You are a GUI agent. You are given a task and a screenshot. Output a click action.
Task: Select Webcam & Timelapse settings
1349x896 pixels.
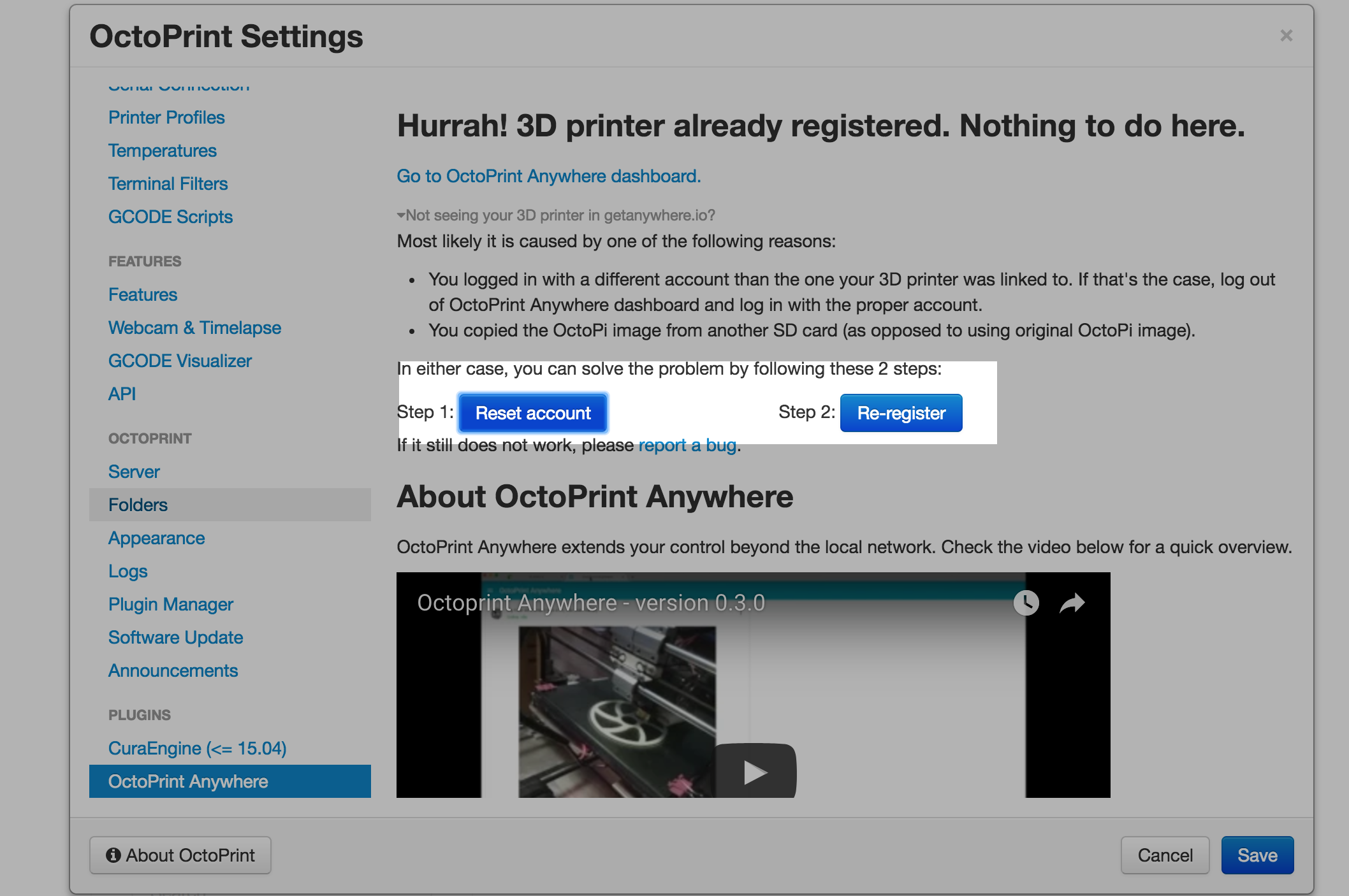point(194,328)
